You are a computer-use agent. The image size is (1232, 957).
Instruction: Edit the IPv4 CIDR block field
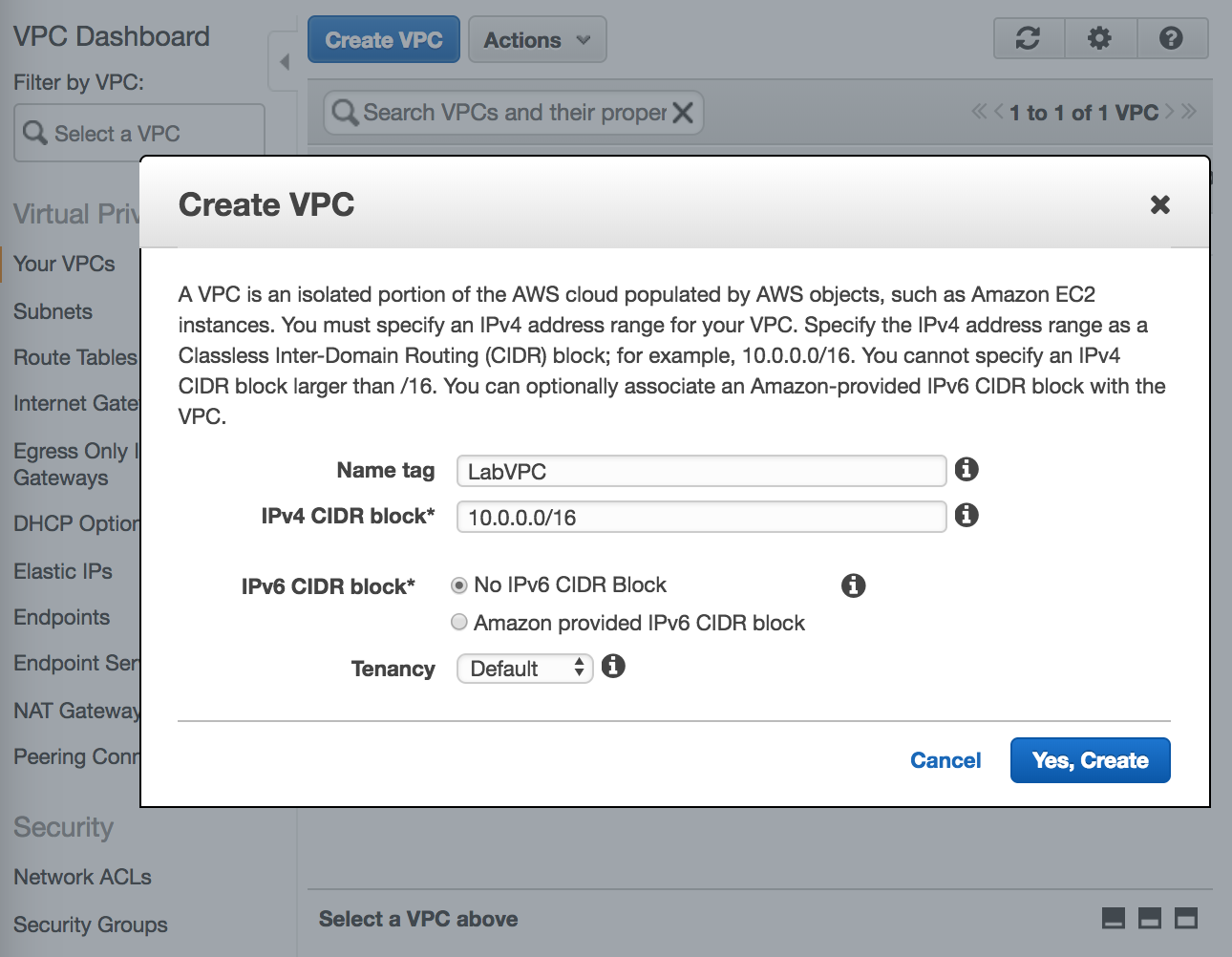pyautogui.click(x=701, y=517)
